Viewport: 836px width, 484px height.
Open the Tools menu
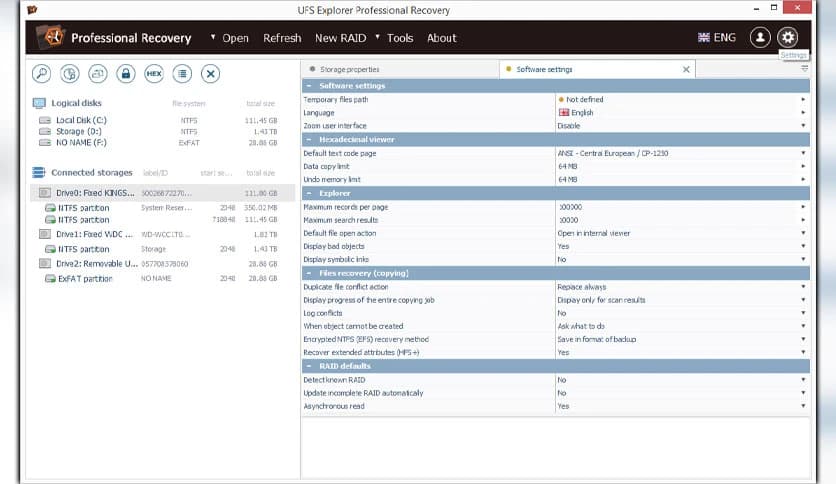point(399,38)
